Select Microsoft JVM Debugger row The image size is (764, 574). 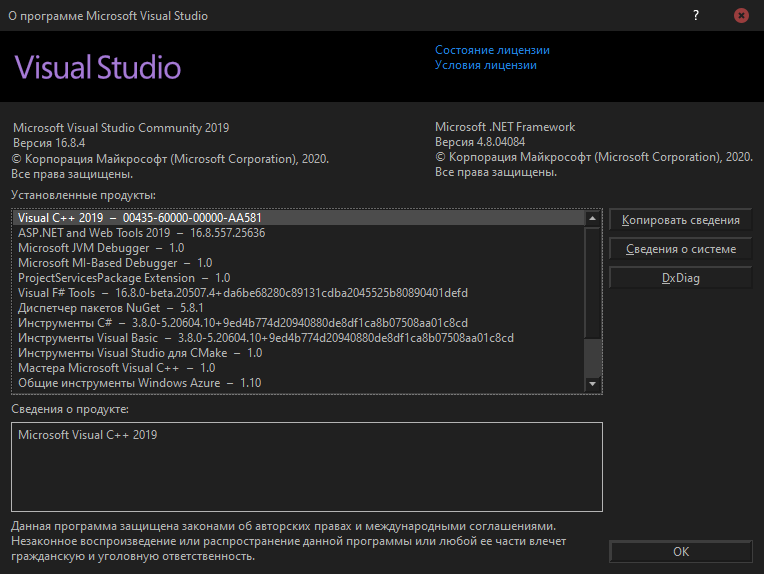(300, 248)
